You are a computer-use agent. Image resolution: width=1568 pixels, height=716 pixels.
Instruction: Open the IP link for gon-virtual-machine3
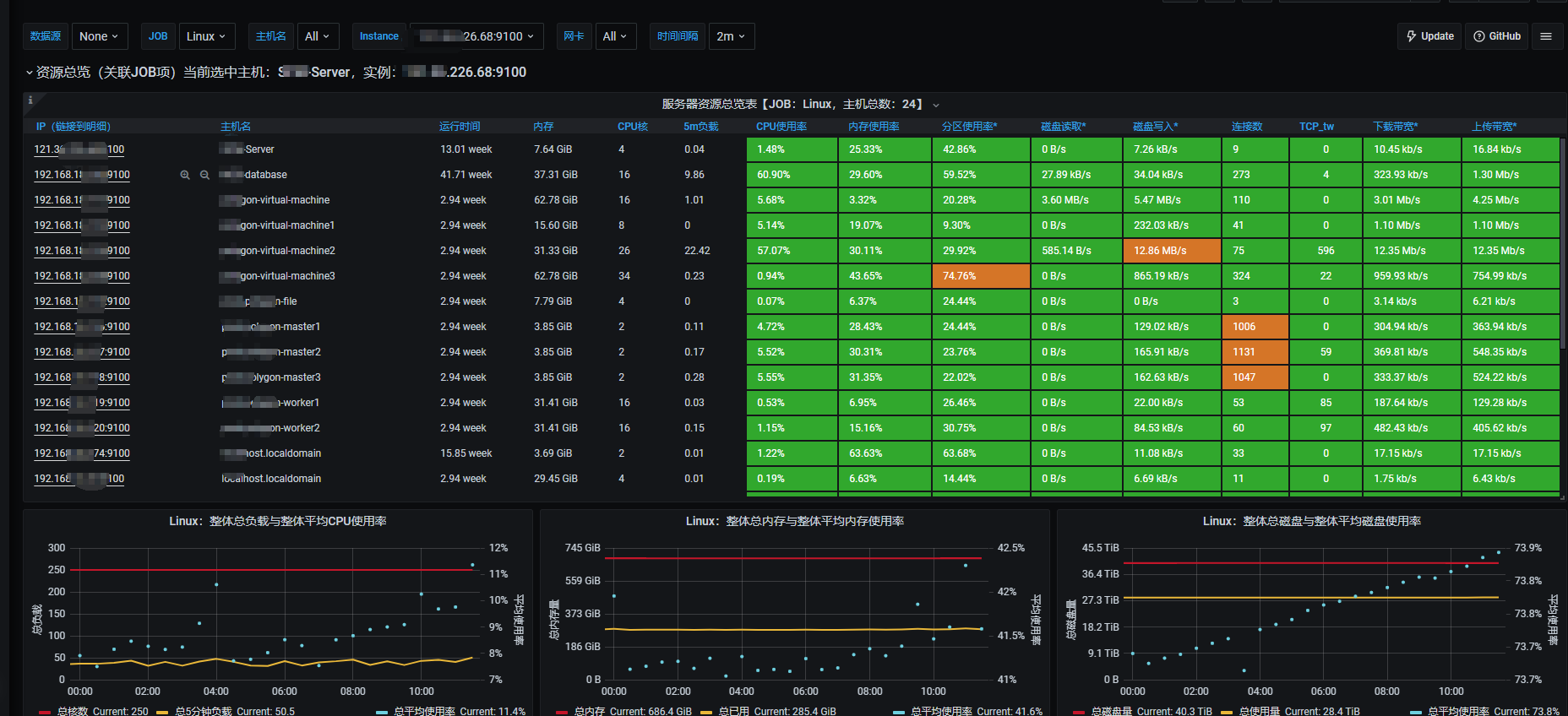(x=82, y=276)
